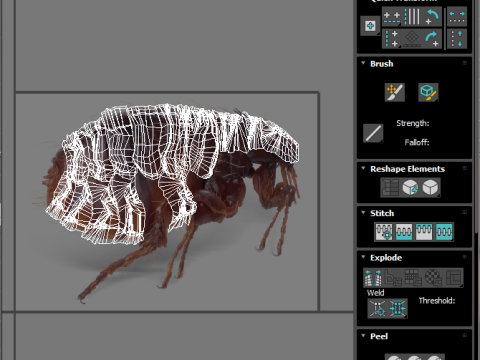This screenshot has height=360, width=480.
Task: Collapse the Explode rollout arrow
Action: pos(363,257)
